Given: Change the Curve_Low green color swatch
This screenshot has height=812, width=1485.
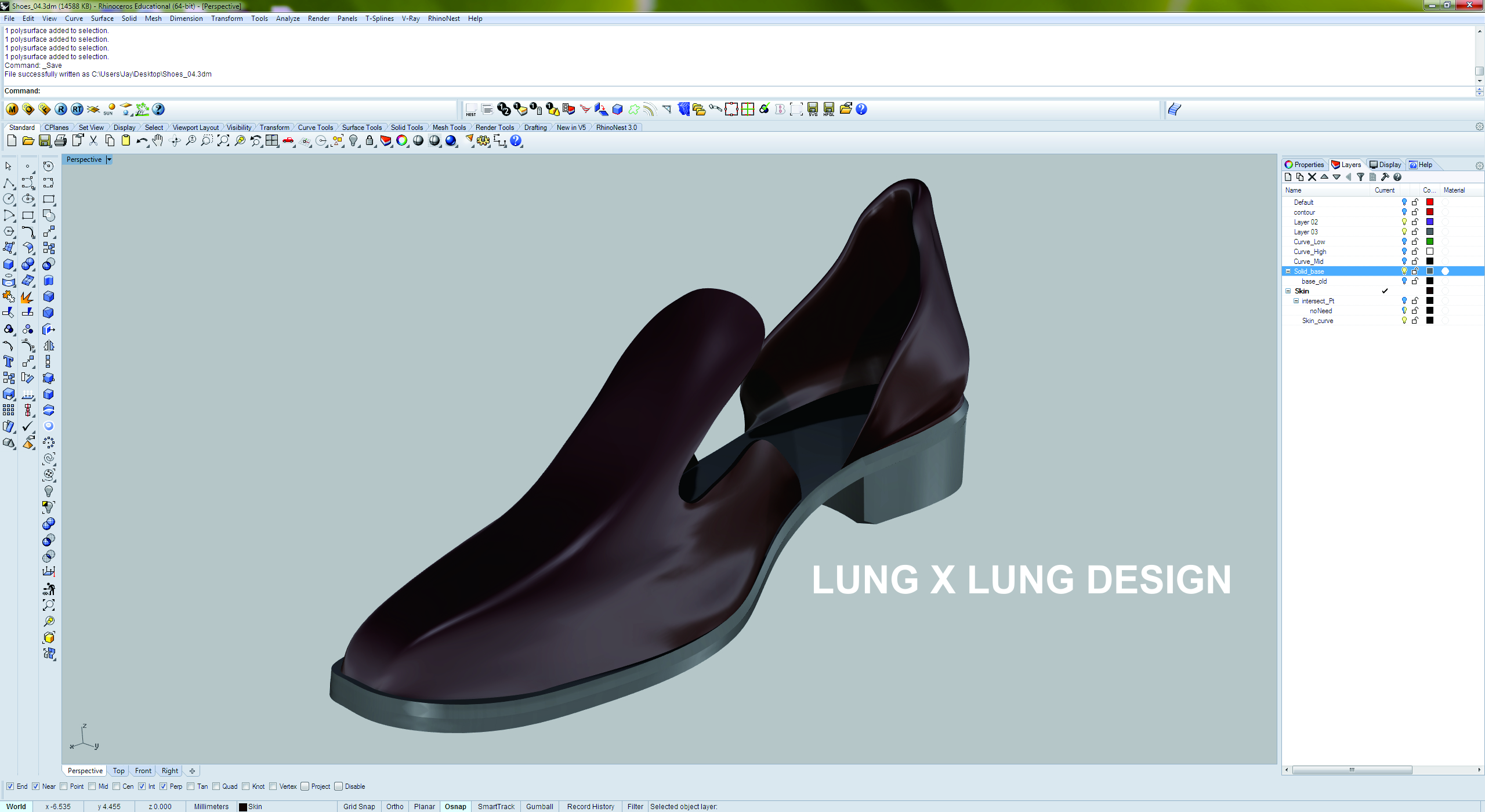Looking at the screenshot, I should [1430, 242].
